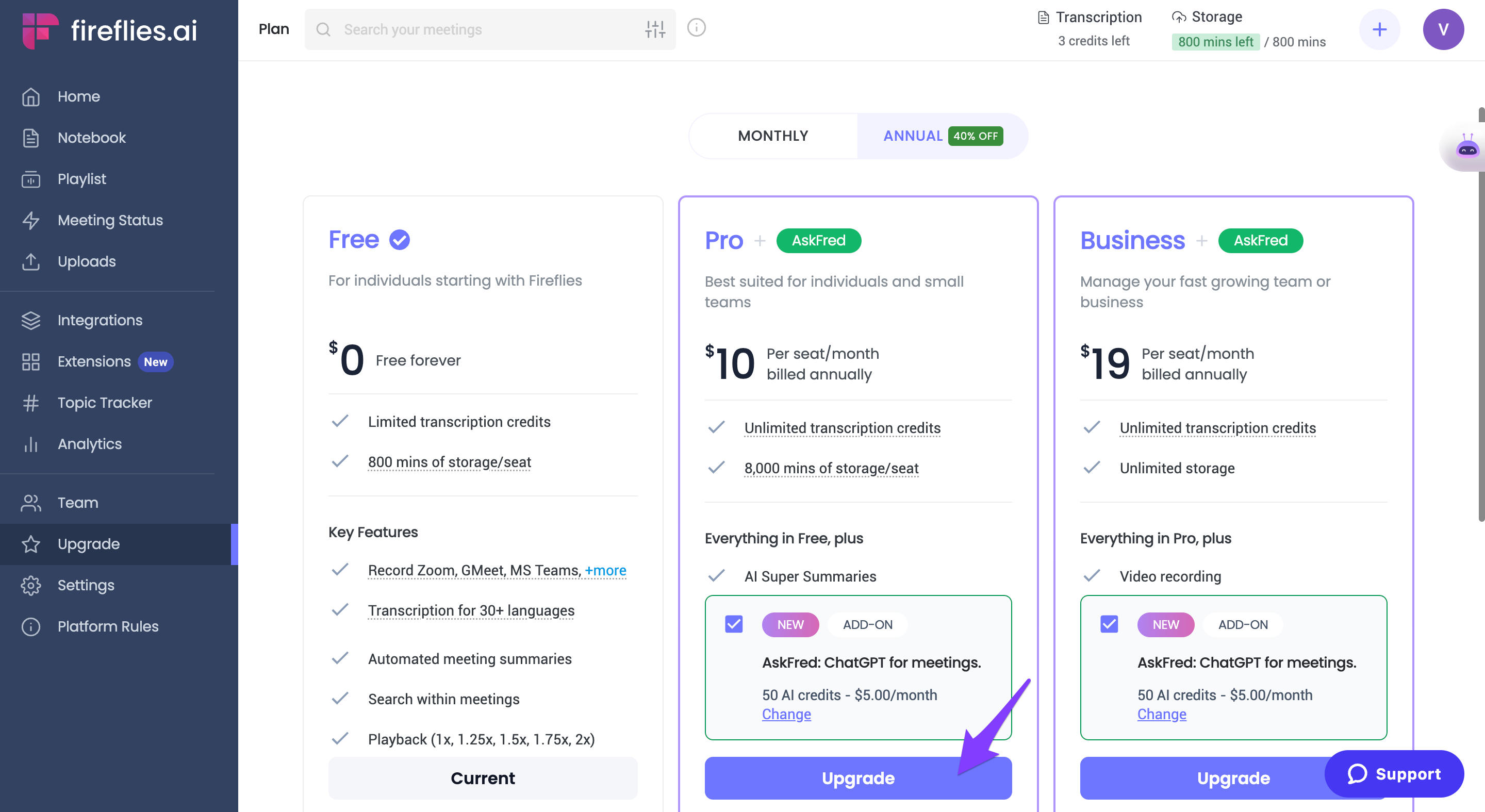Click the verified check badge next to Free
The image size is (1485, 812).
point(400,240)
